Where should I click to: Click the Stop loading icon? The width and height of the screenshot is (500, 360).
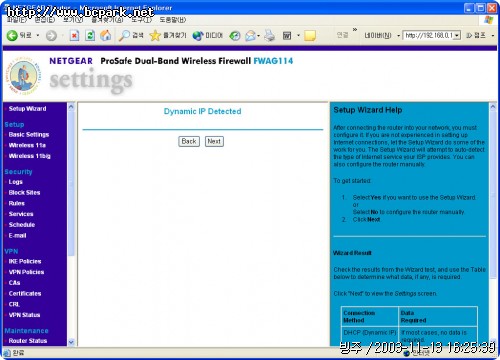pos(74,35)
